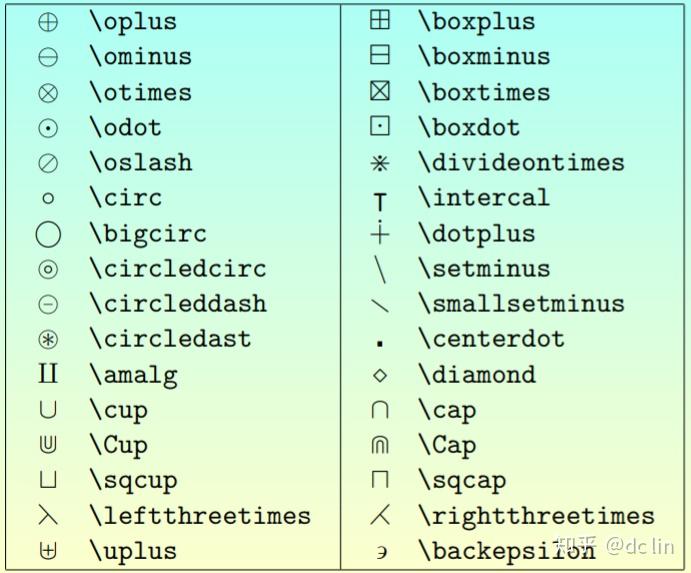Click the circled asterisk symbol
This screenshot has height=573, width=691.
[x=48, y=340]
